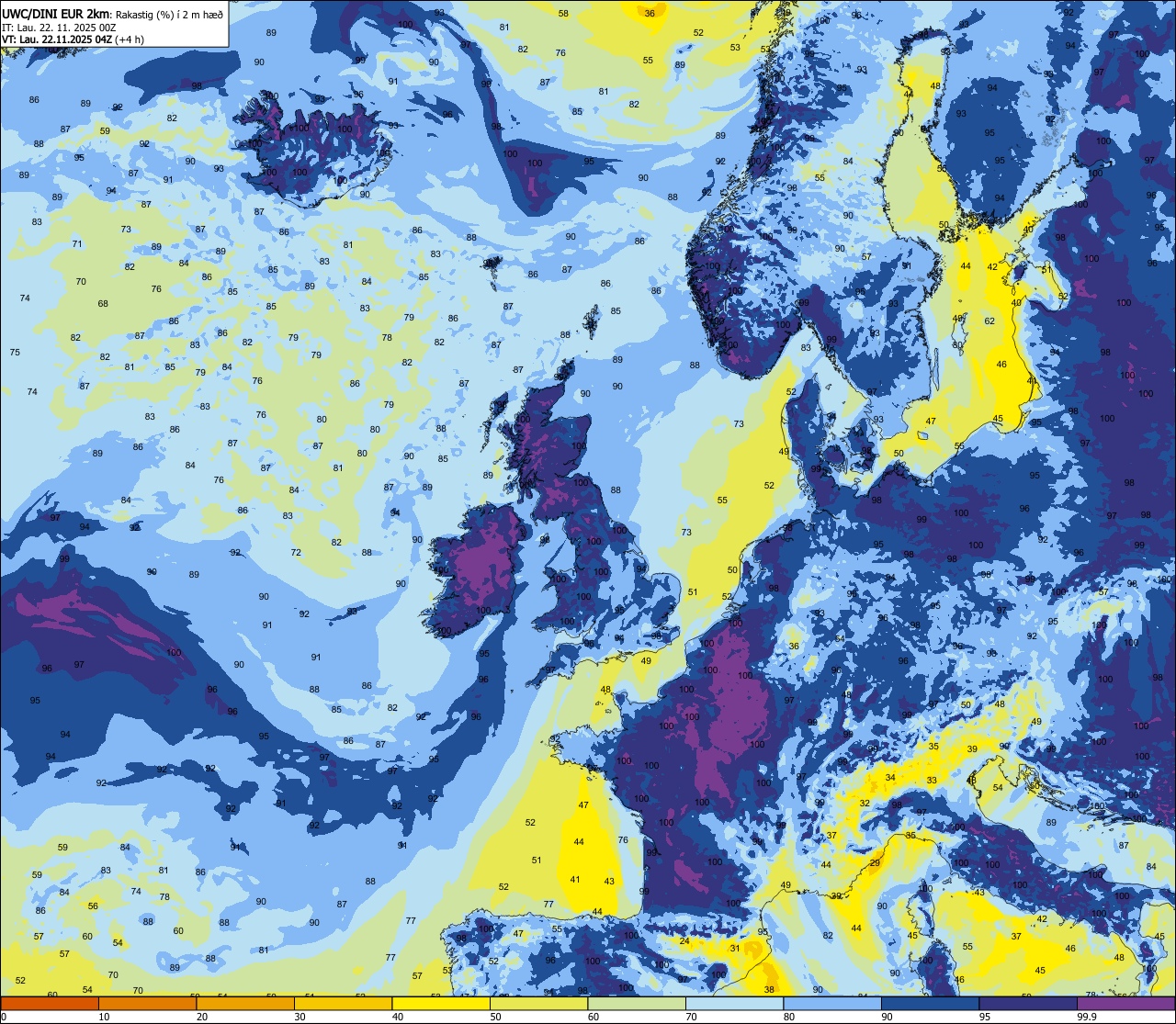Click the legend tick label '10'
1176x1024 pixels.
[104, 1017]
